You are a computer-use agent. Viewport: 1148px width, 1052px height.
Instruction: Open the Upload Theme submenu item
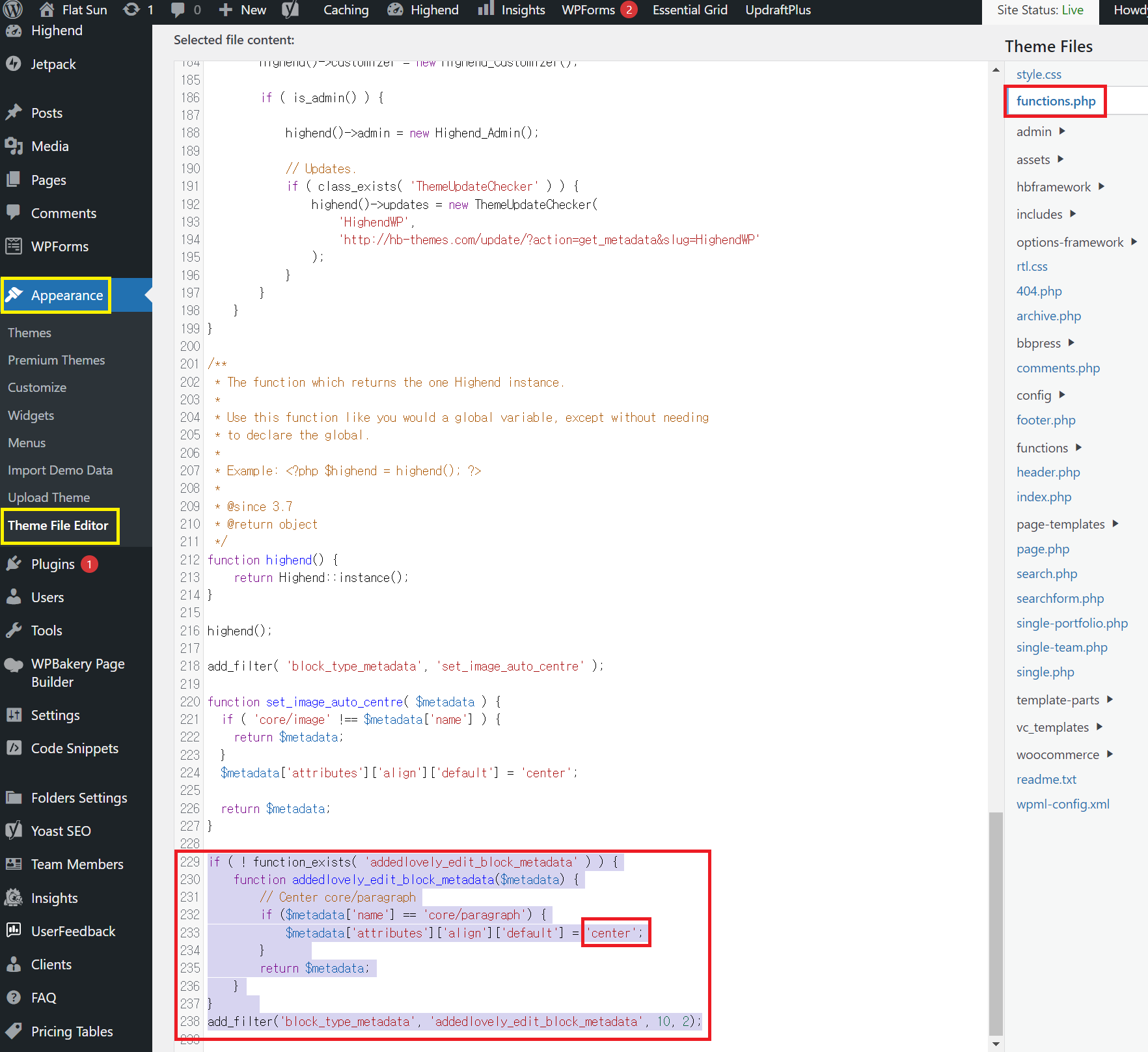click(49, 497)
